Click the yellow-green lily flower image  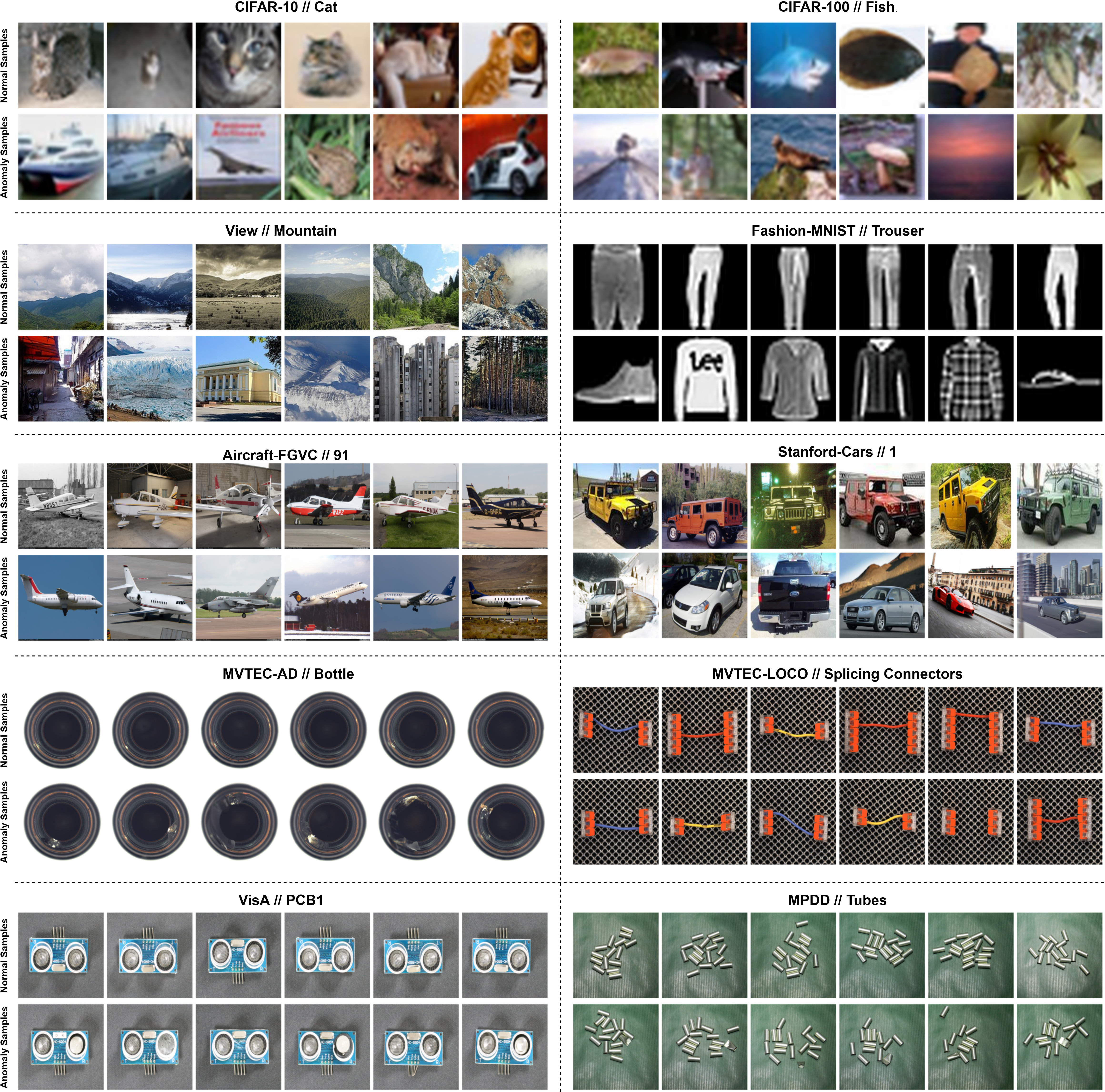1059,157
